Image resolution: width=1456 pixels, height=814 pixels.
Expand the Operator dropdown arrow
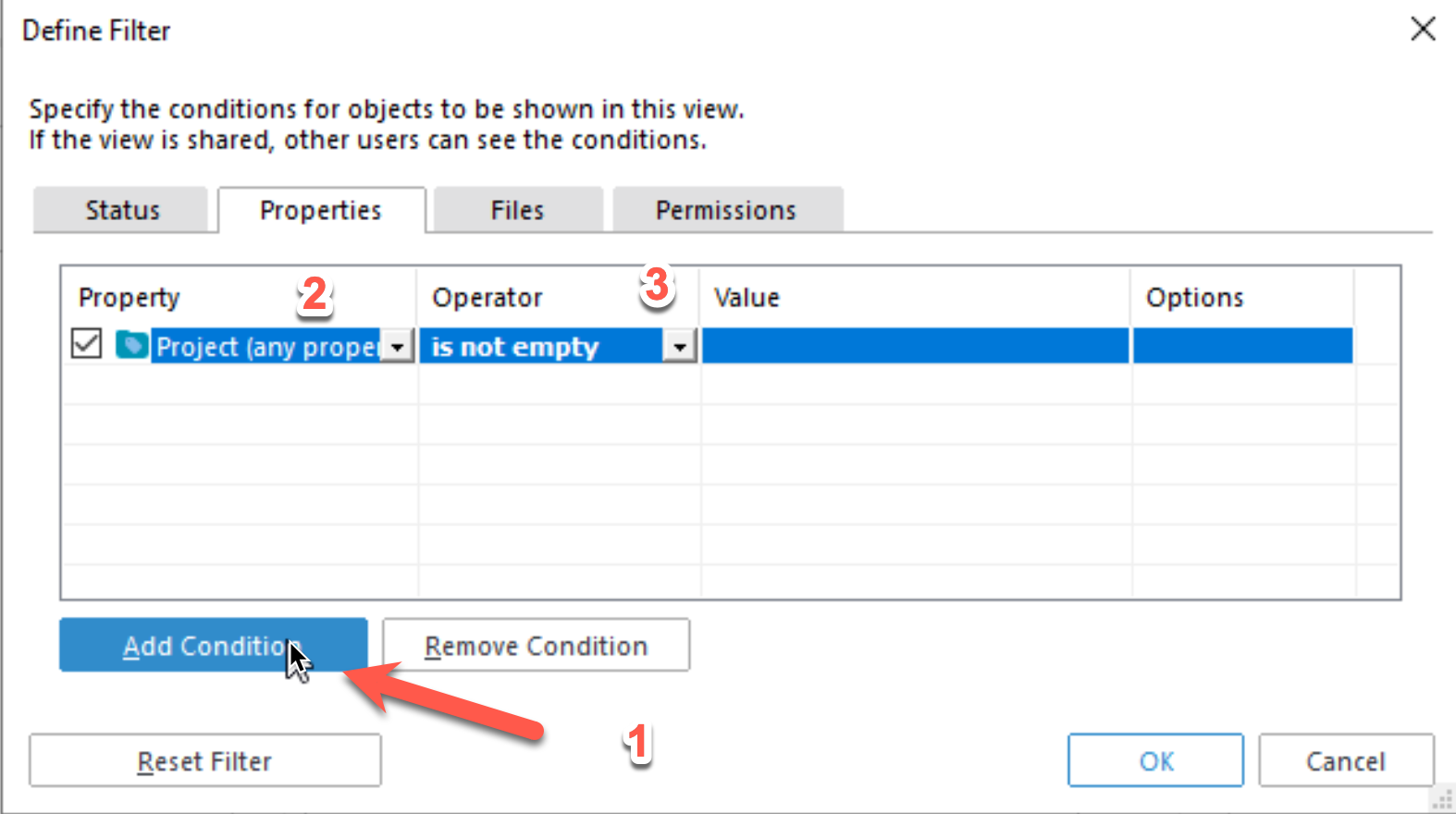click(680, 346)
